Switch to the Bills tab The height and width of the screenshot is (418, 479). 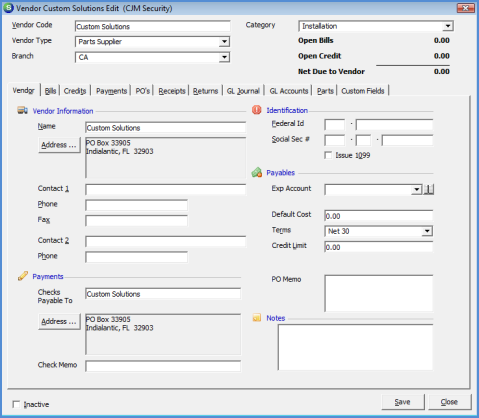coord(50,91)
